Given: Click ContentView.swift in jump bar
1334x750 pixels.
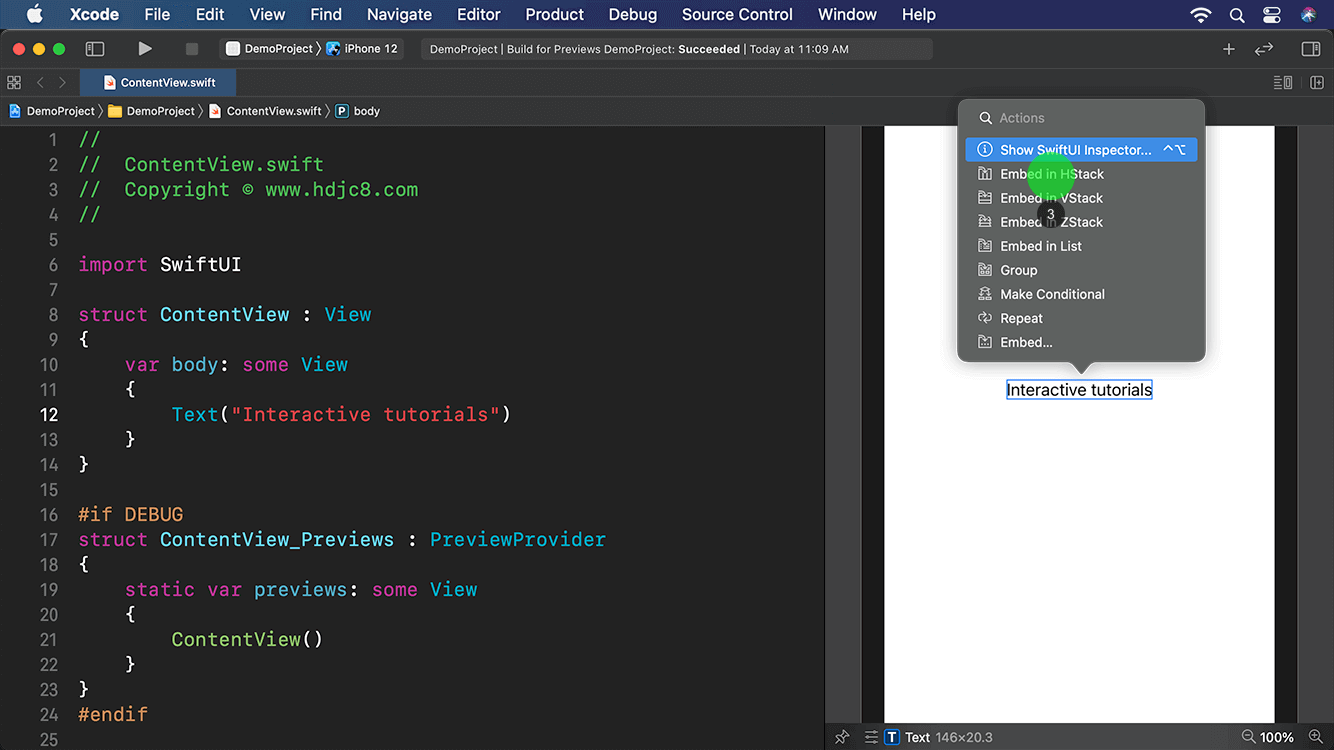Looking at the screenshot, I should point(265,111).
